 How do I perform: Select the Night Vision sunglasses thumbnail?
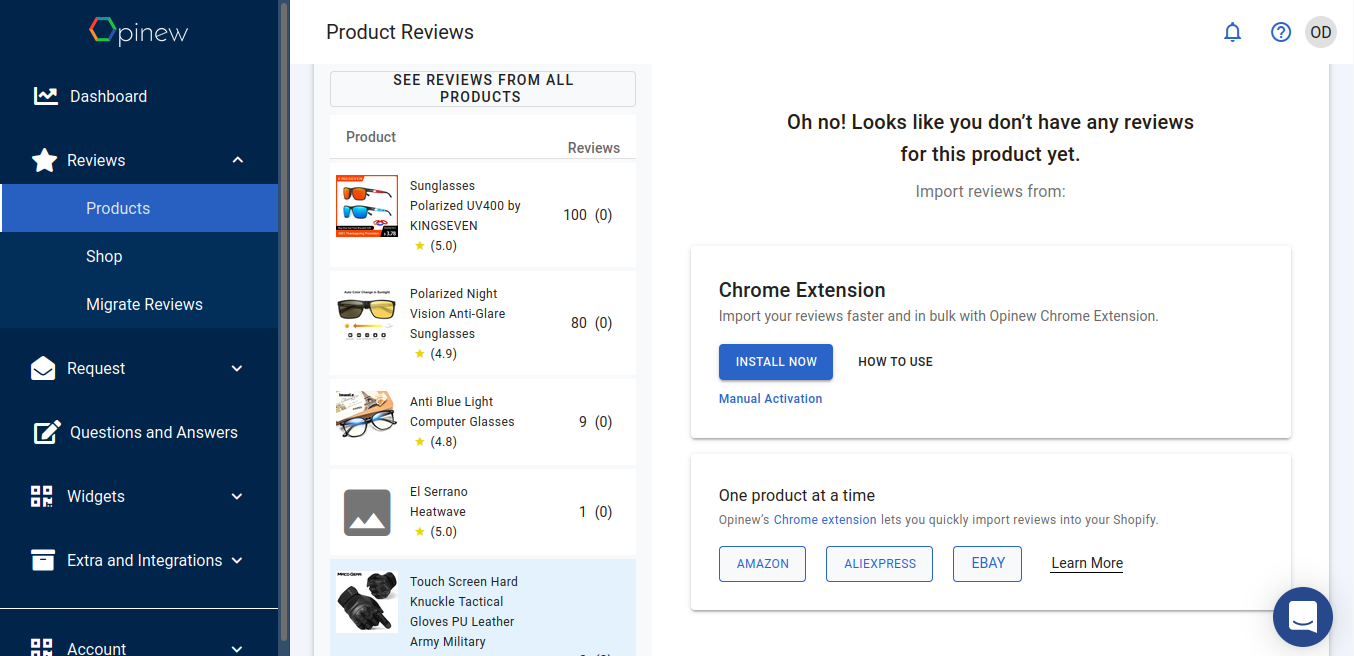tap(367, 314)
